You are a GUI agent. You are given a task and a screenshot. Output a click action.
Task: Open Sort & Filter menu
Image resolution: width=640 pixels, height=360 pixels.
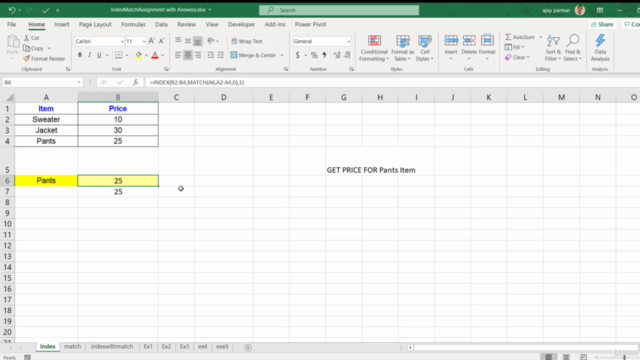click(x=553, y=48)
